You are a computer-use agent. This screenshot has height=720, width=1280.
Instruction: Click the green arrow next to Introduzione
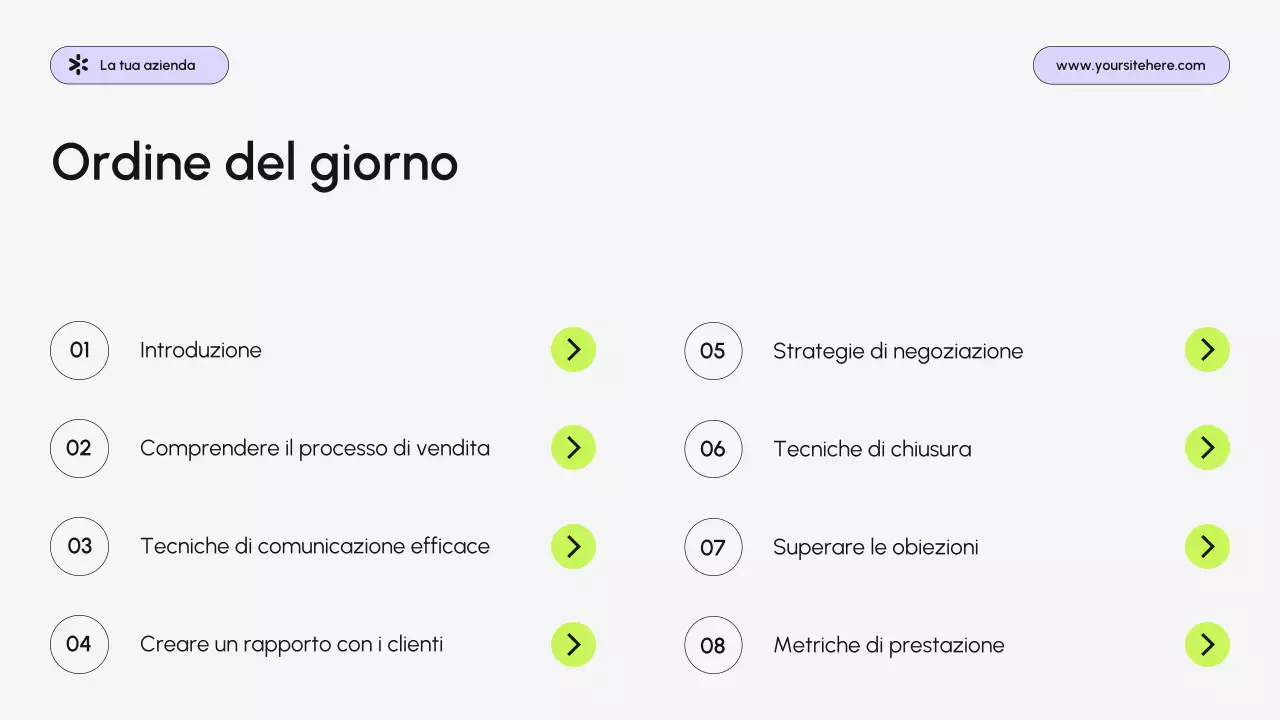tap(573, 350)
